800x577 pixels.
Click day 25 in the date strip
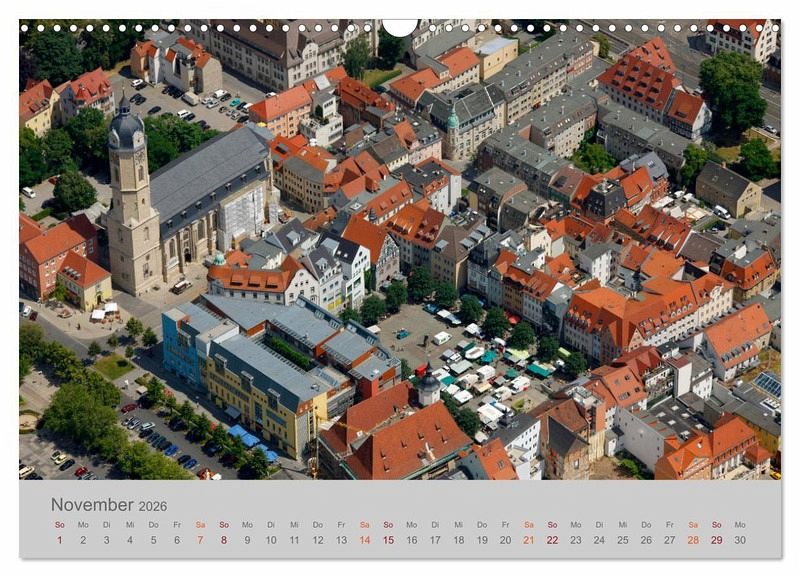pyautogui.click(x=622, y=540)
